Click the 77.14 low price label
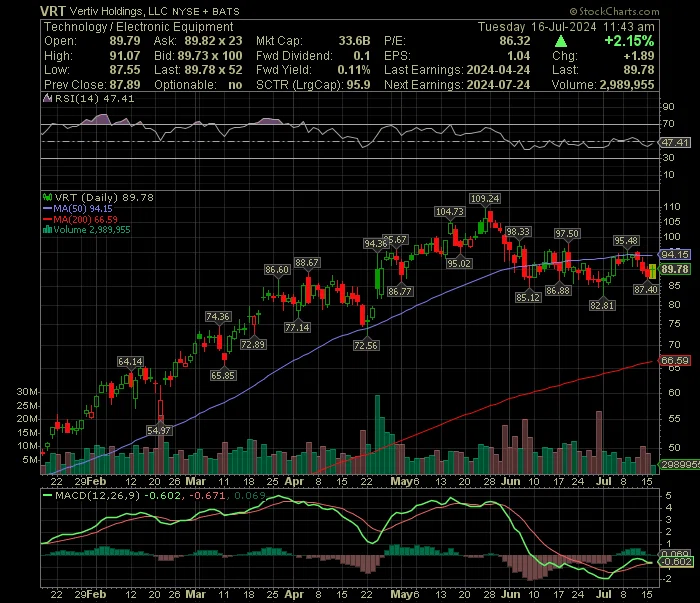The image size is (700, 603). coord(297,327)
